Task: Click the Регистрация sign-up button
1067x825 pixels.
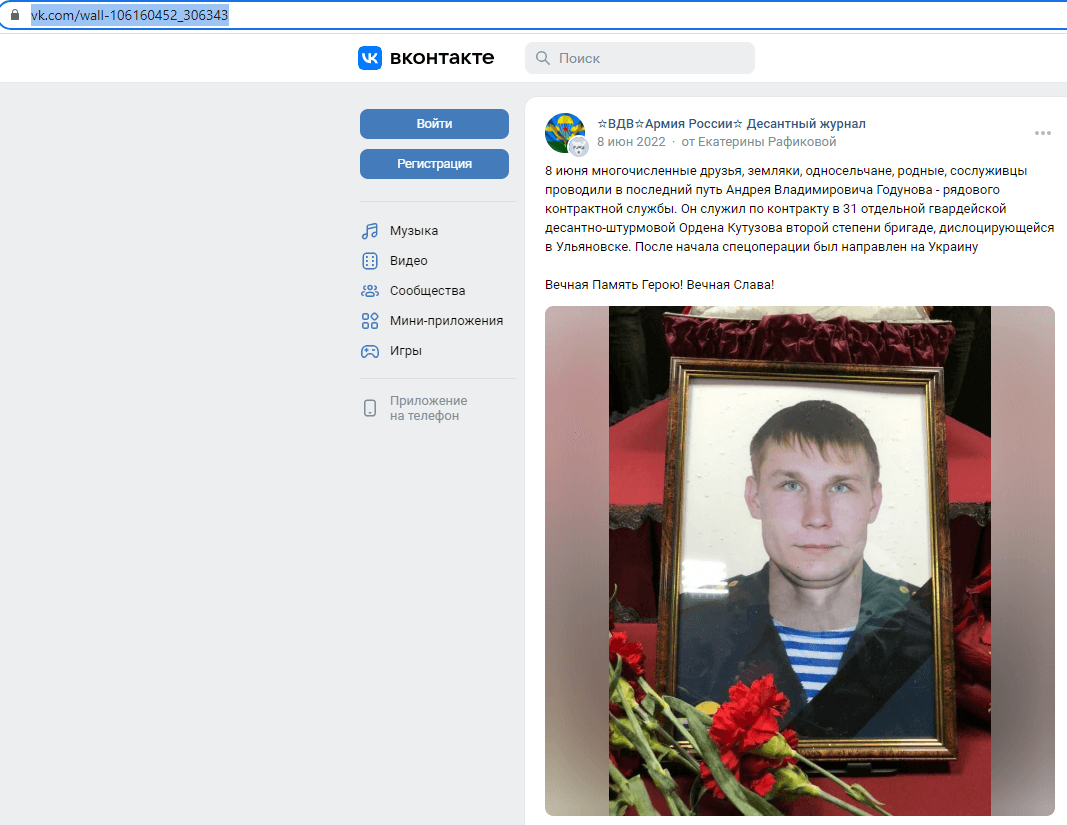Action: pyautogui.click(x=434, y=164)
